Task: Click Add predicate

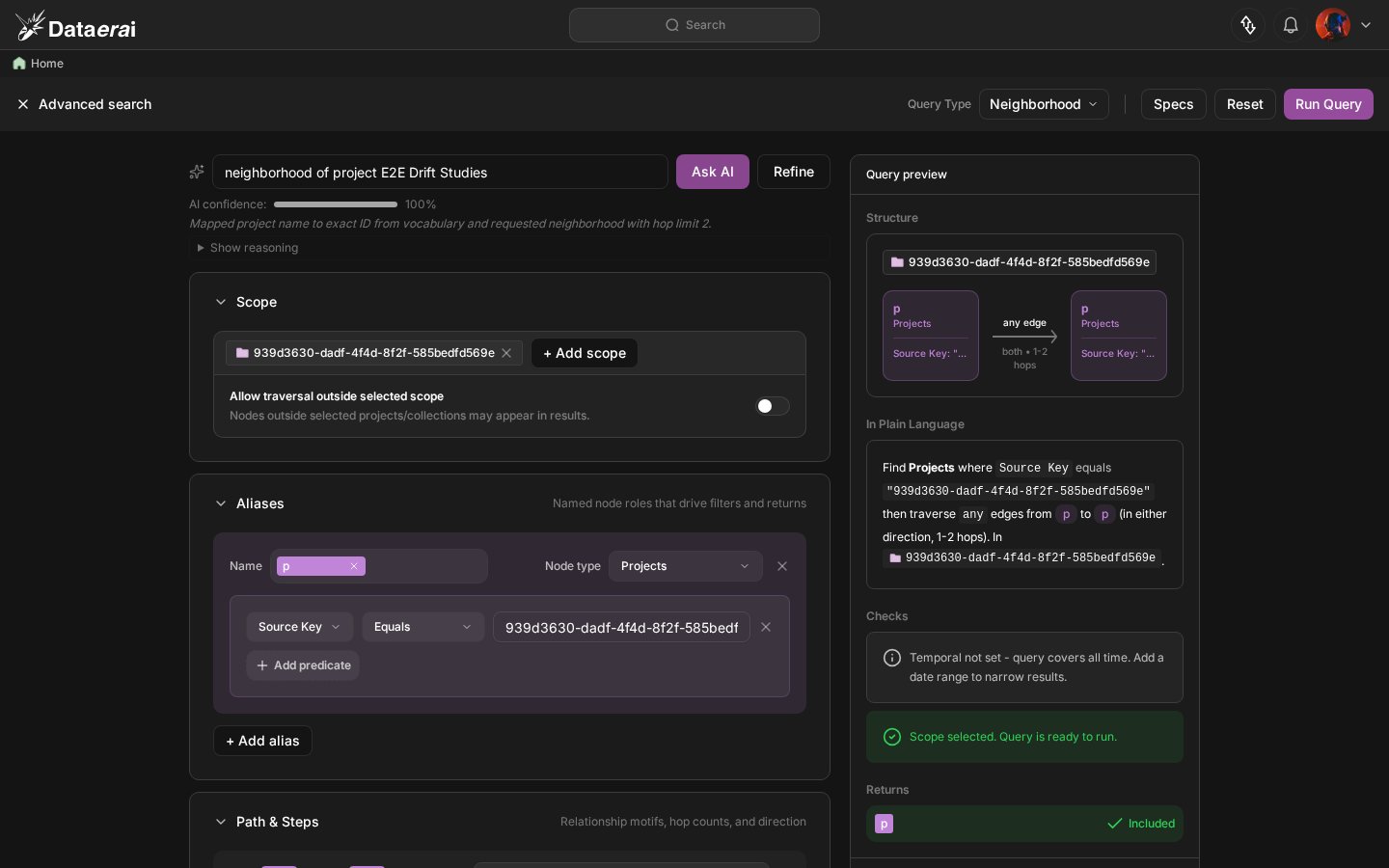Action: (303, 665)
